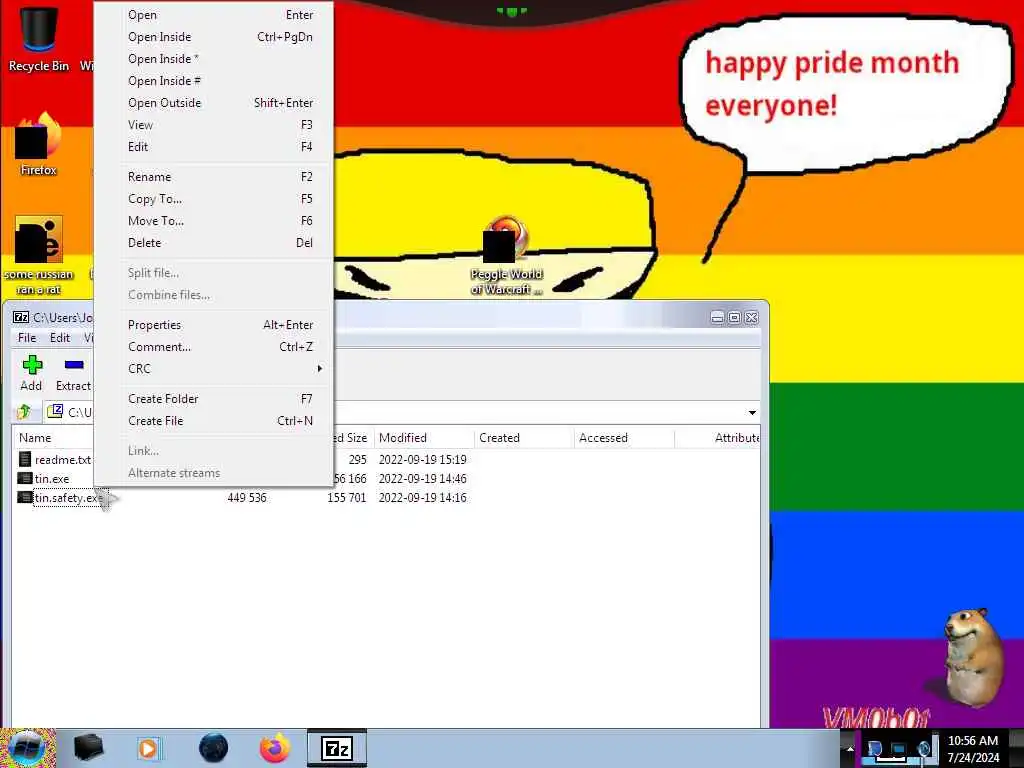Sort by the Modified column header
This screenshot has height=768, width=1024.
(x=423, y=438)
